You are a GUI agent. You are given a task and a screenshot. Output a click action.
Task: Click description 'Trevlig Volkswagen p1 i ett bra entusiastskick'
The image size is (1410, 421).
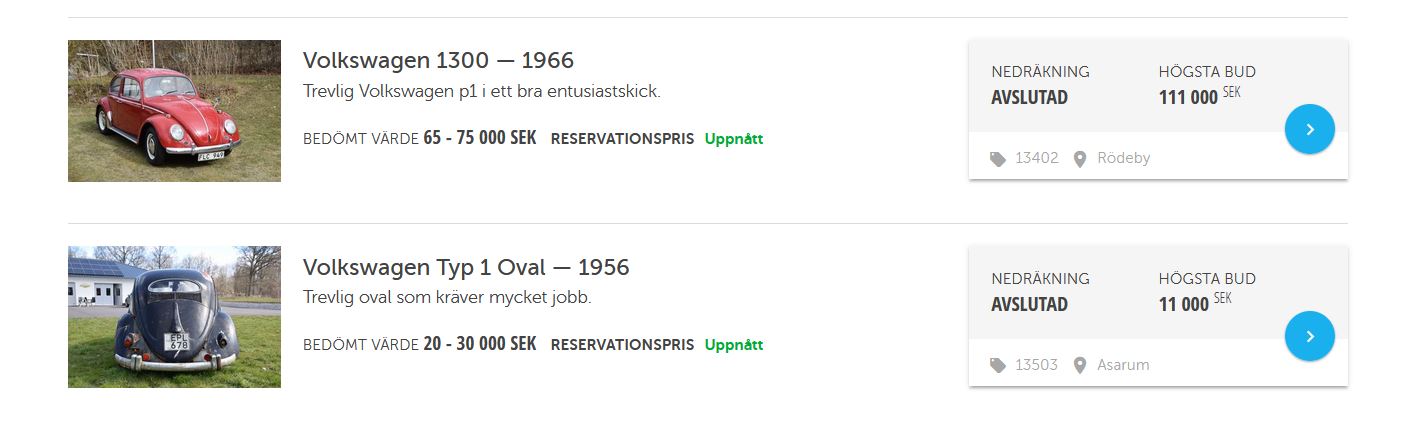[481, 92]
